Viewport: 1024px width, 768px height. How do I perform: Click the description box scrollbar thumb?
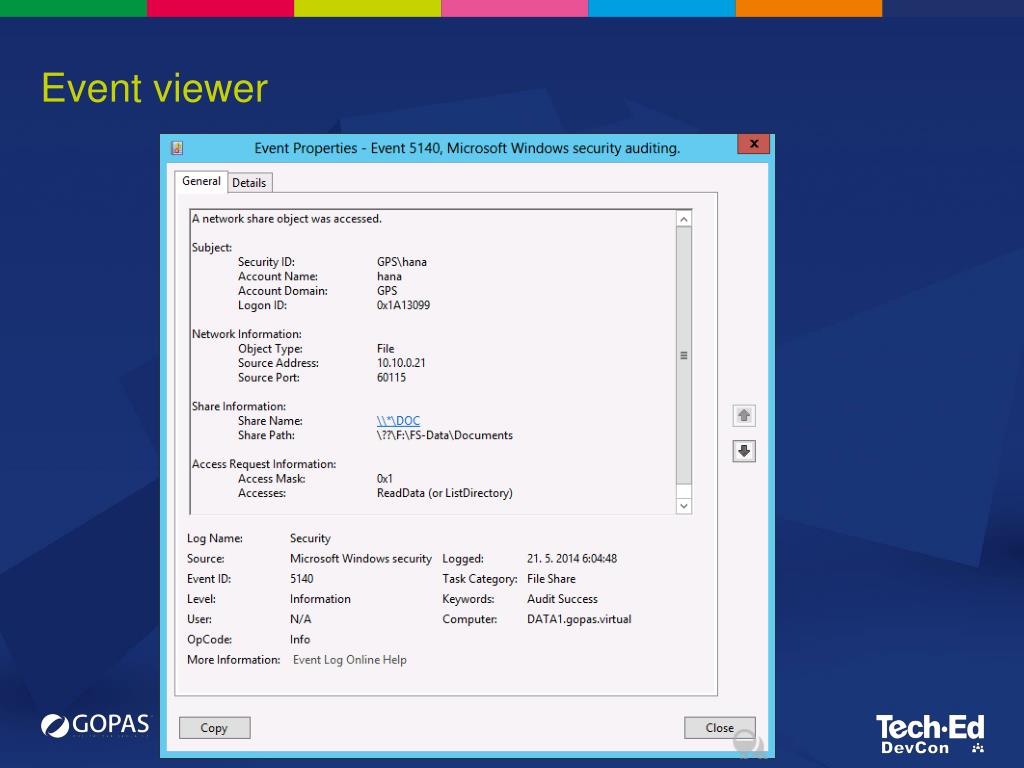point(684,355)
